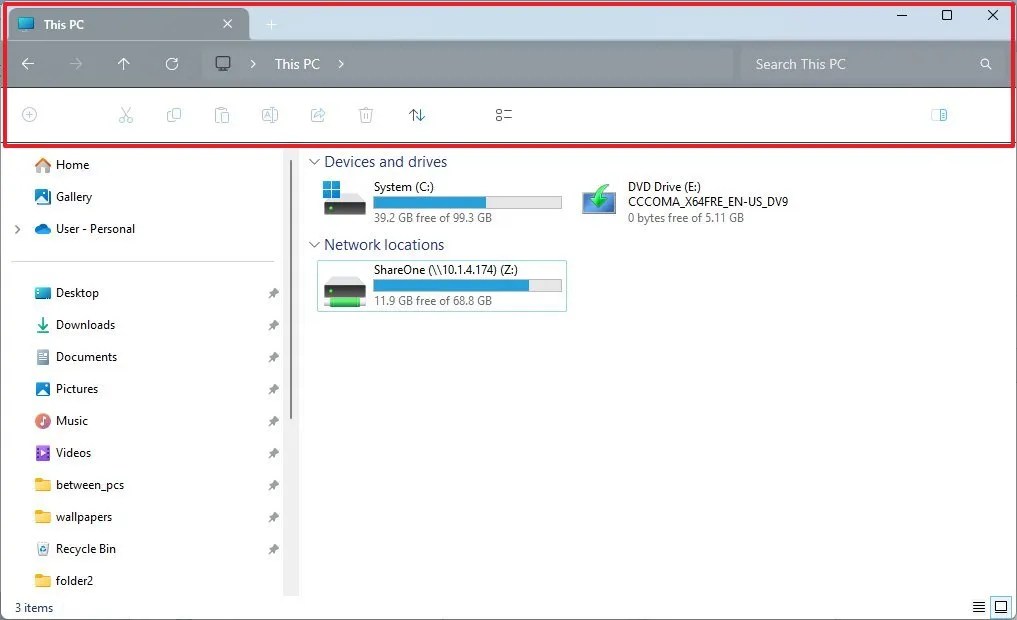Click the Refresh icon in the address bar
The width and height of the screenshot is (1017, 620).
tap(172, 63)
